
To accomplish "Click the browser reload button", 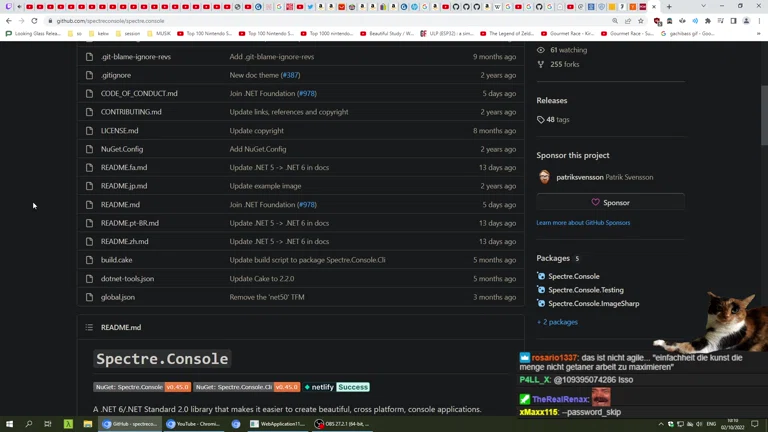I will (34, 21).
